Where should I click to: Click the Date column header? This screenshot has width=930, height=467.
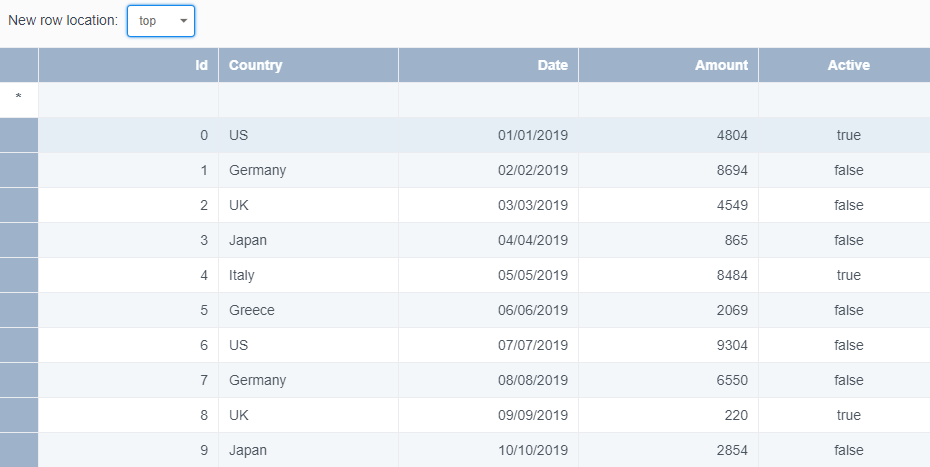tap(488, 65)
